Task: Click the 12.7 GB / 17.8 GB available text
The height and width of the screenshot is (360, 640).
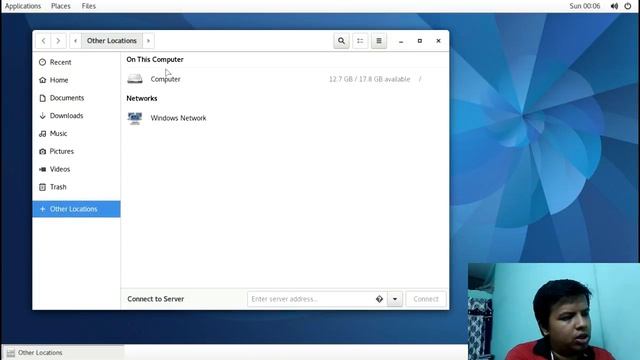Action: click(x=369, y=79)
